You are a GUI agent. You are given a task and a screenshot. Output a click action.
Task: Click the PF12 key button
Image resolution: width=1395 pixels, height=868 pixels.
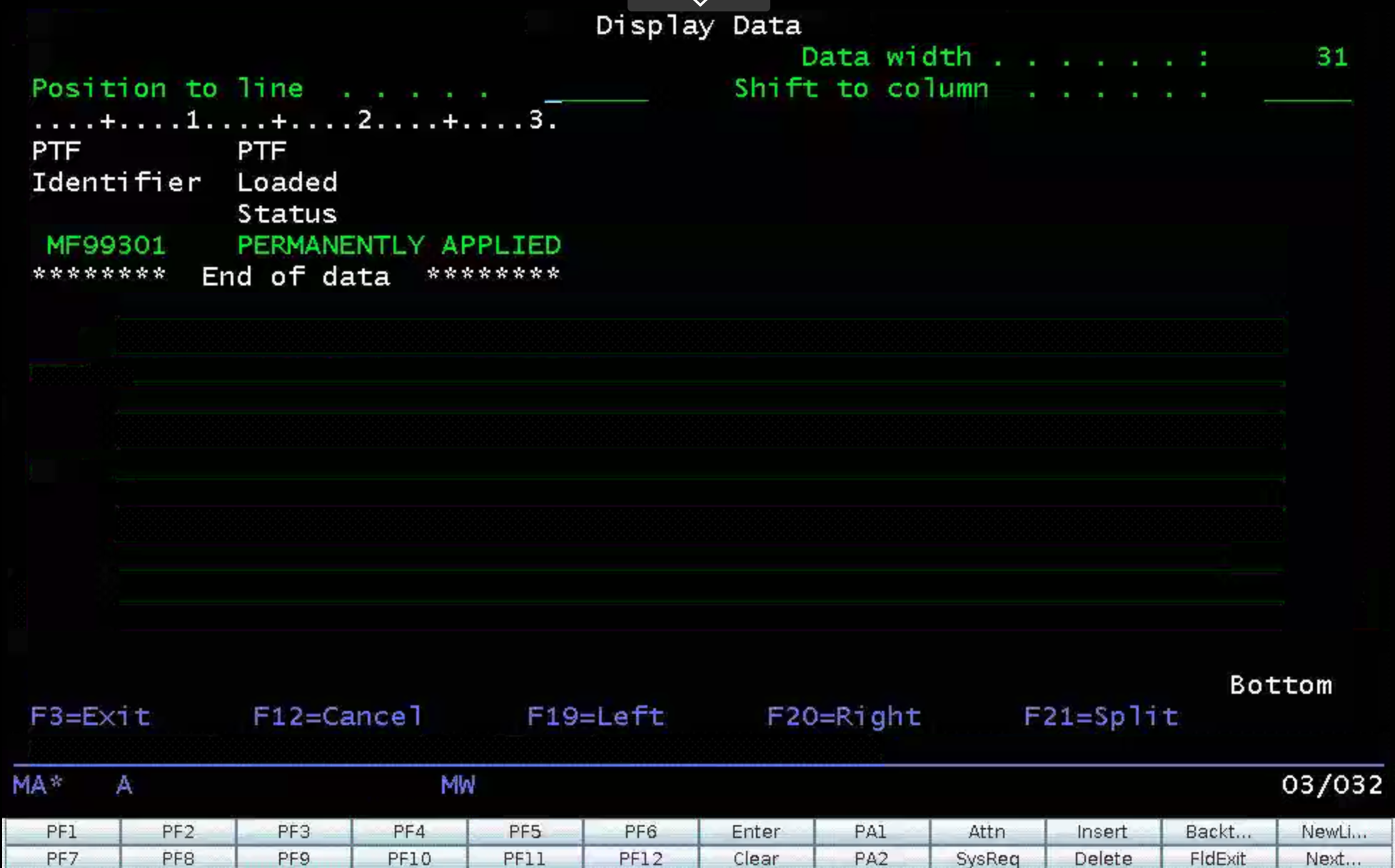pos(640,857)
